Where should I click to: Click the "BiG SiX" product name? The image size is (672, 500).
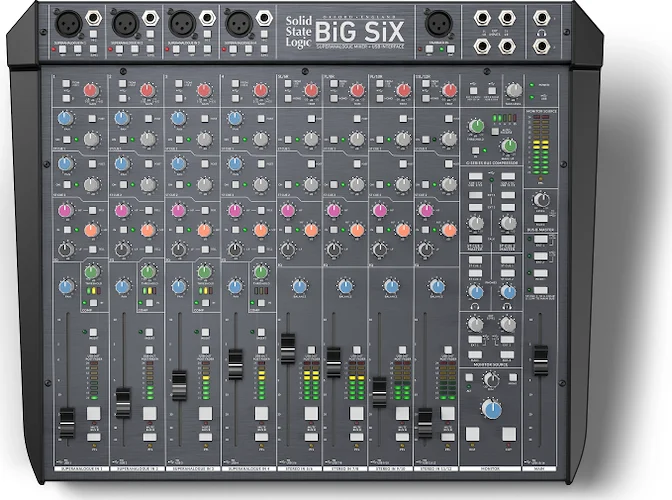(x=360, y=31)
